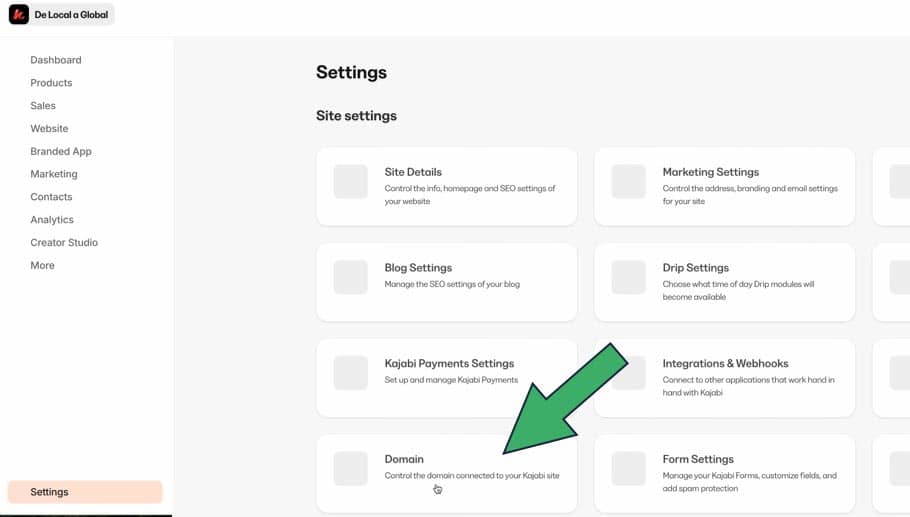This screenshot has width=910, height=517.
Task: Open the Dashboard menu item
Action: (x=56, y=60)
